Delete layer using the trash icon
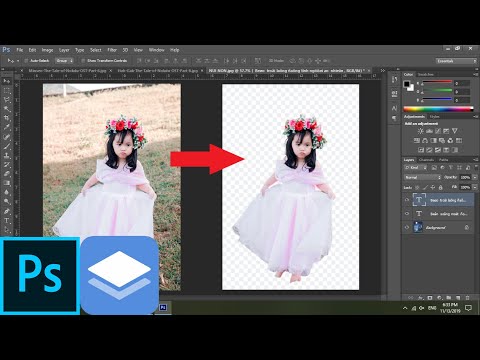480x360 pixels. pos(467,297)
